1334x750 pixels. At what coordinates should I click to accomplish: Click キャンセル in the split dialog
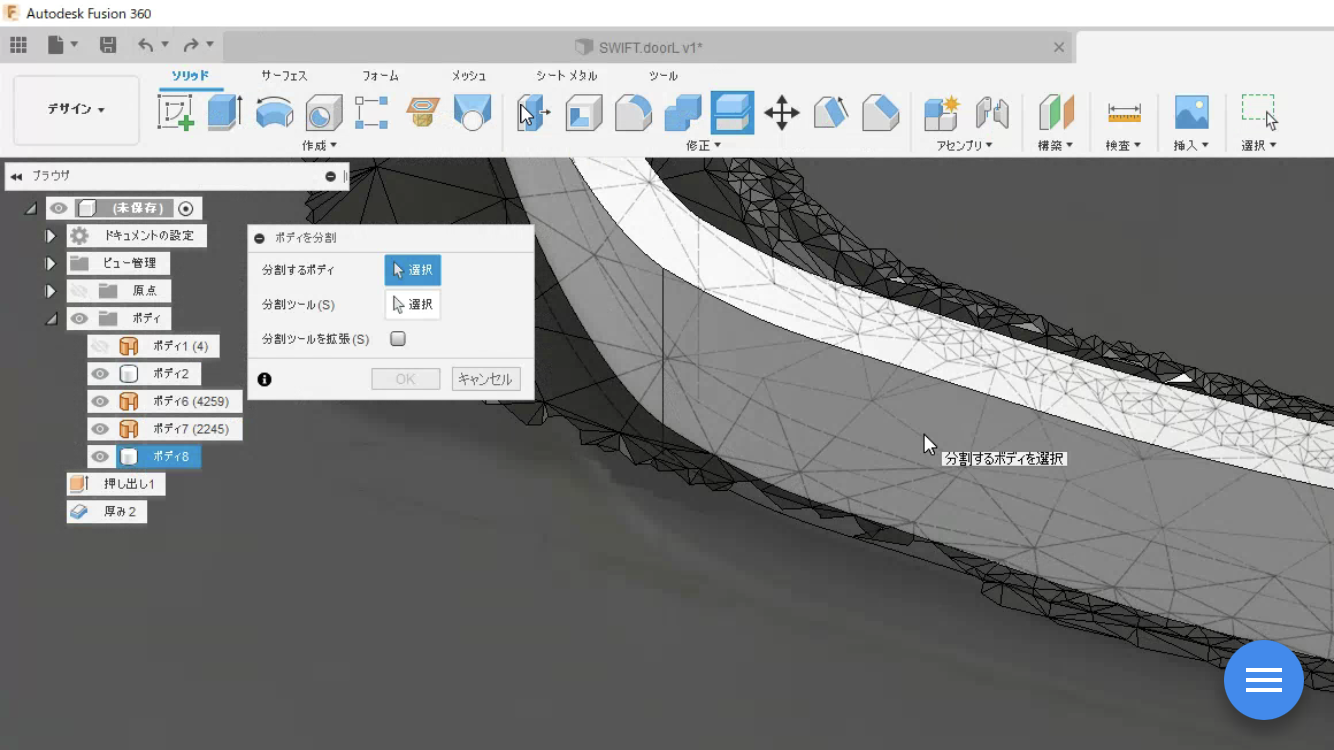click(486, 379)
